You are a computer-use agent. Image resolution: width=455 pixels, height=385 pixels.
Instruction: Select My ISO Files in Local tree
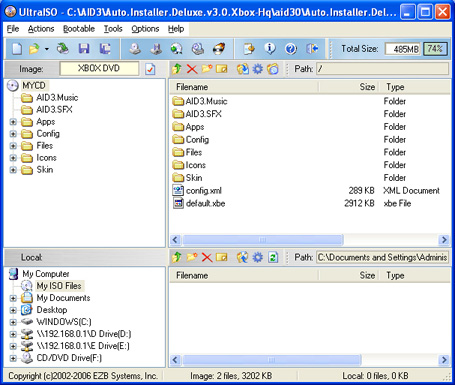[x=59, y=286]
